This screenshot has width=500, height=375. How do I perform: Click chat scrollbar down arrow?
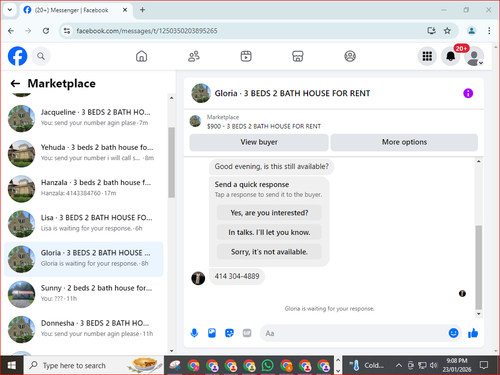point(479,314)
